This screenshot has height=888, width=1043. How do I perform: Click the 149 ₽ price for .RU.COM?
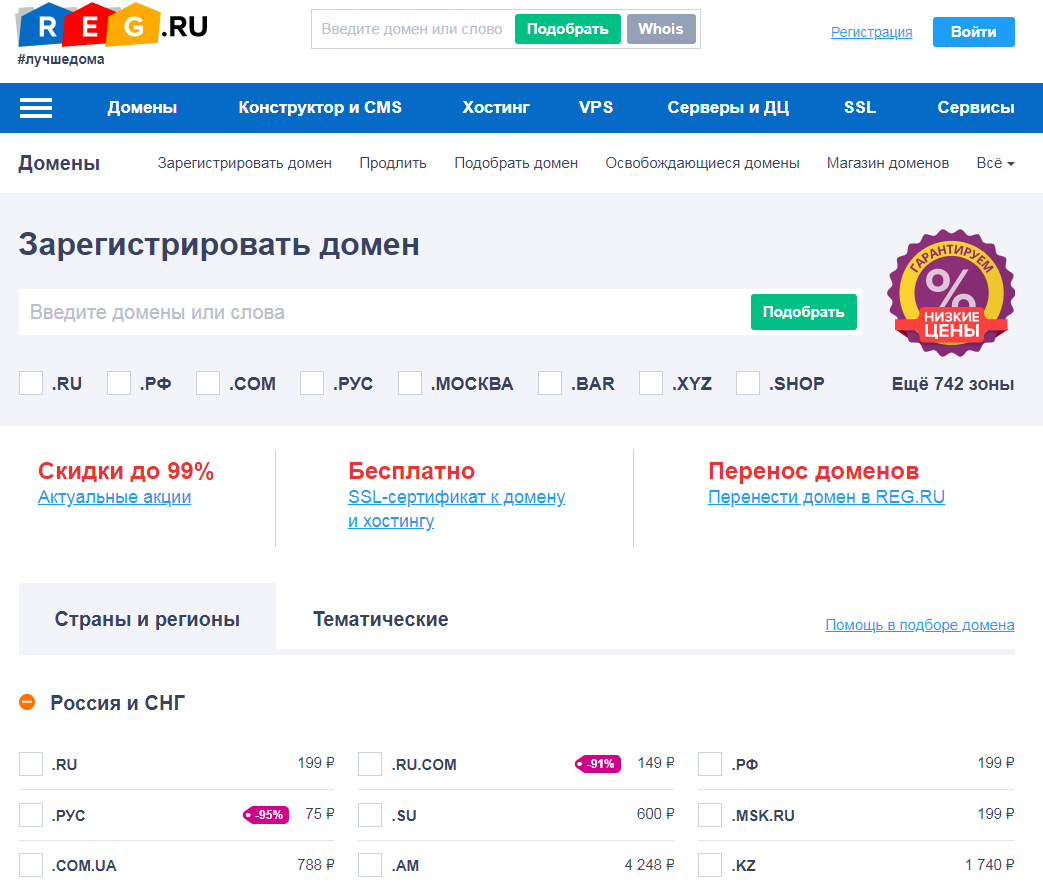click(x=656, y=763)
